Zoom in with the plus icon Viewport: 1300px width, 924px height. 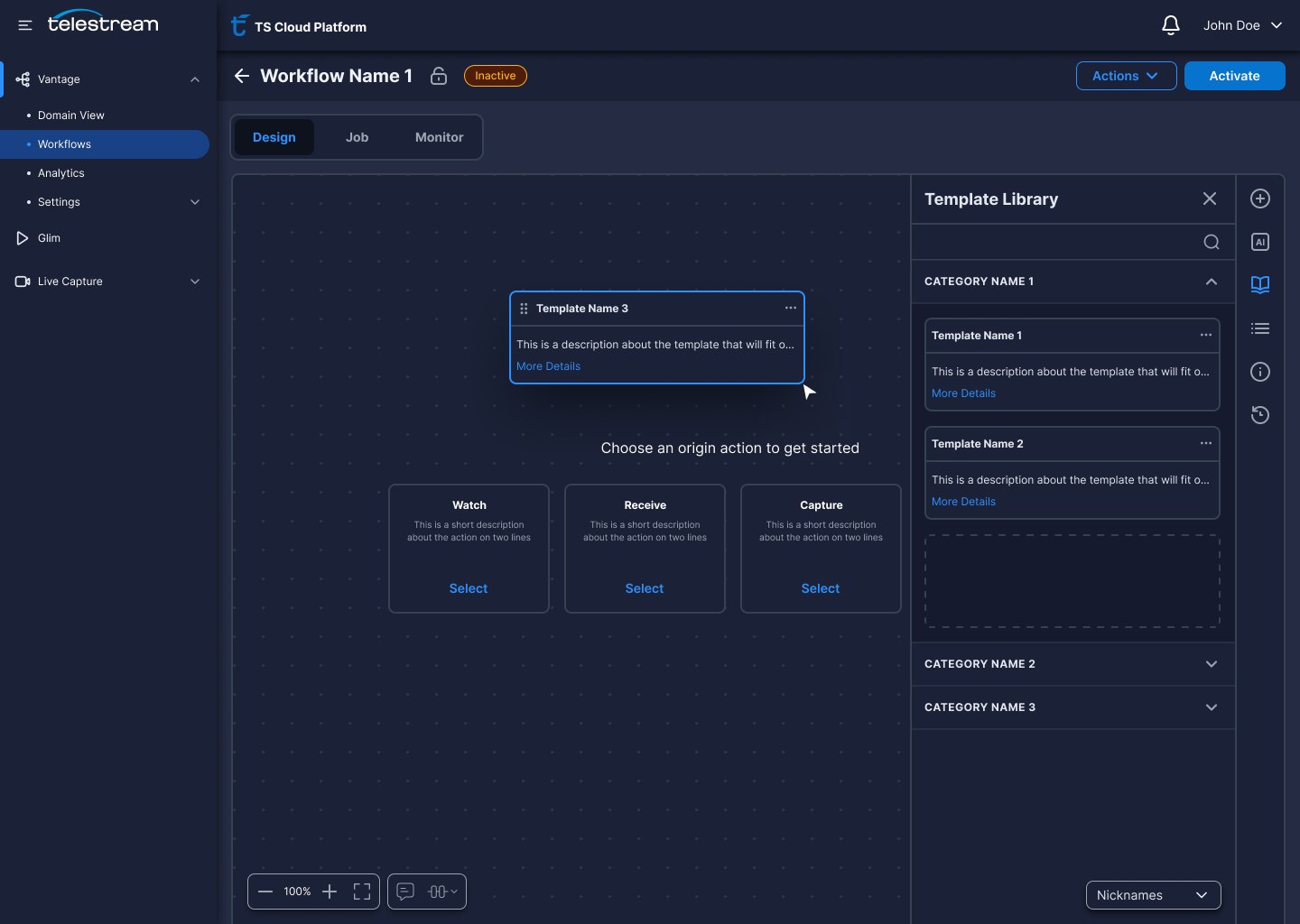click(330, 892)
